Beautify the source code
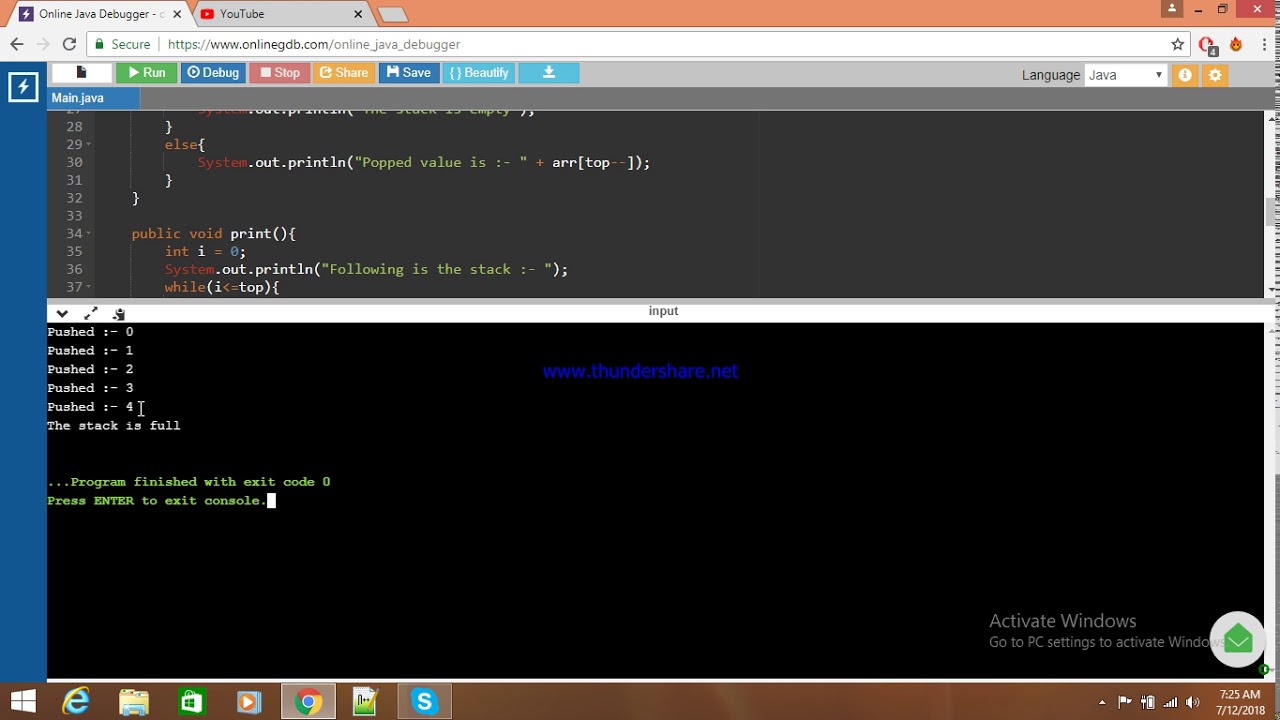Image resolution: width=1280 pixels, height=720 pixels. (x=479, y=72)
